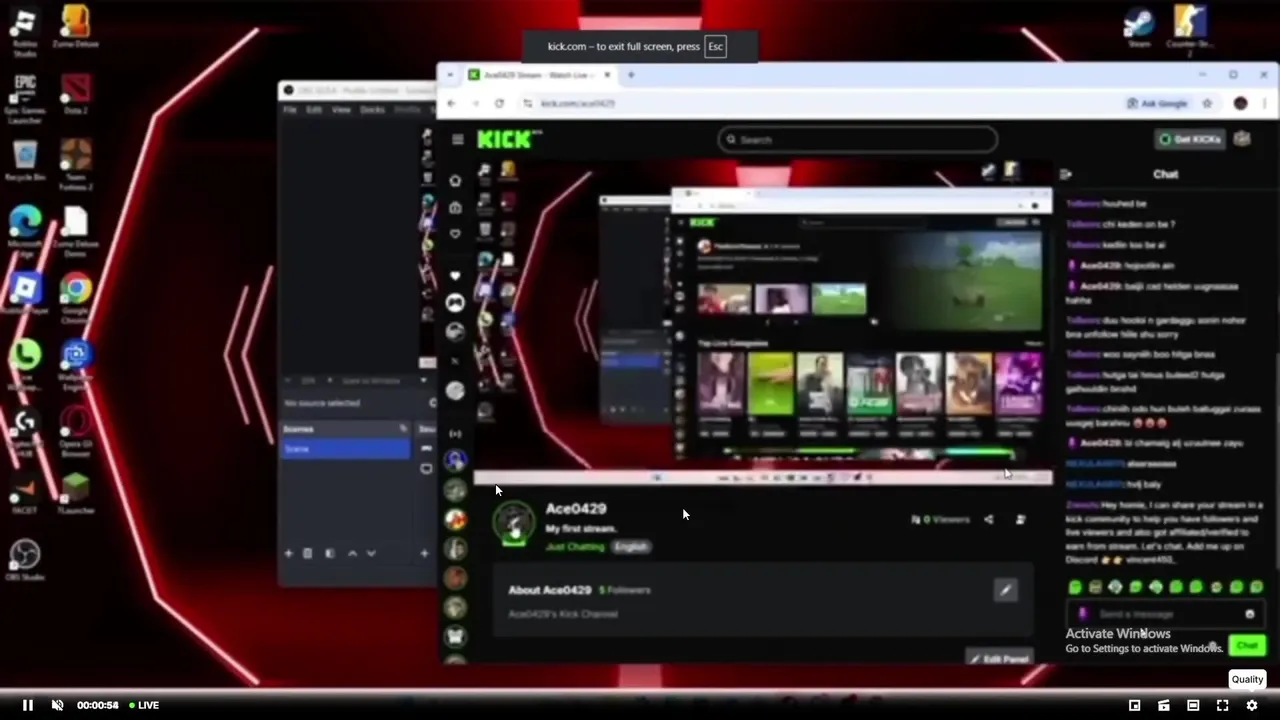Open the Wallpaper Engine desktop icon
The width and height of the screenshot is (1280, 720).
coord(76,365)
